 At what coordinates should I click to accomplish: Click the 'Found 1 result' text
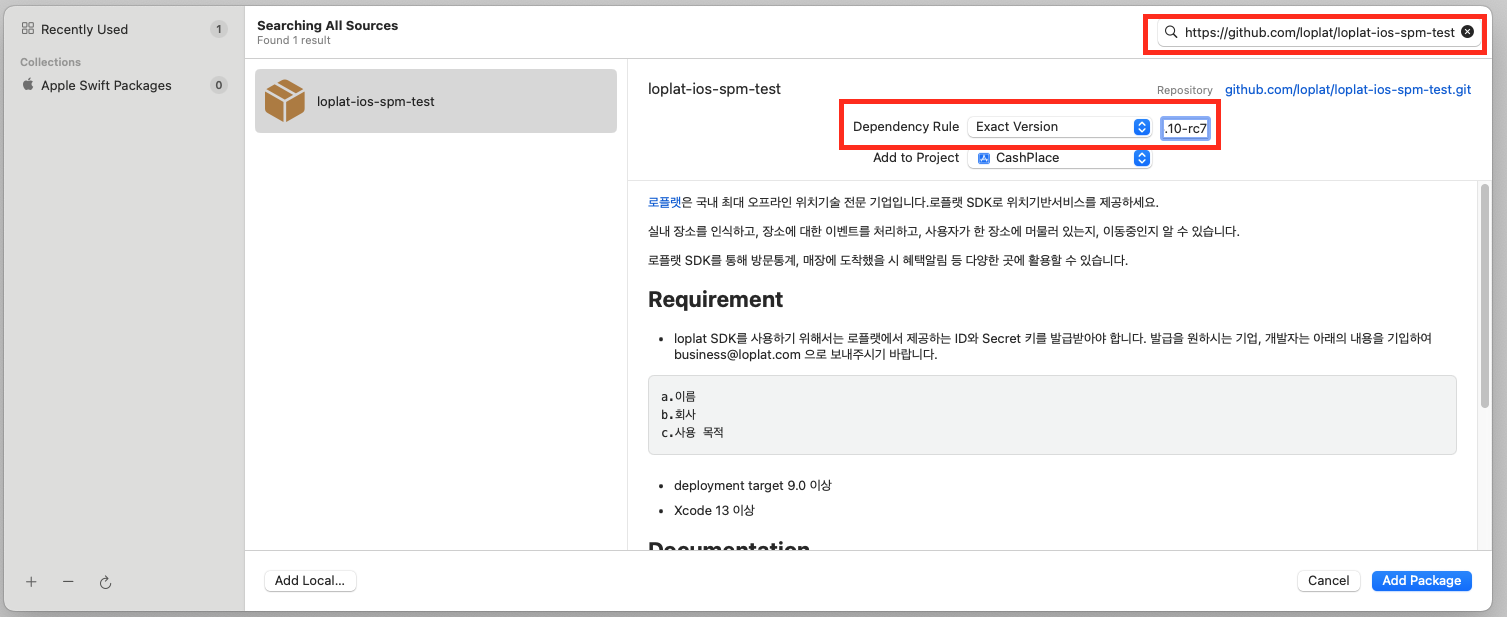click(x=294, y=40)
